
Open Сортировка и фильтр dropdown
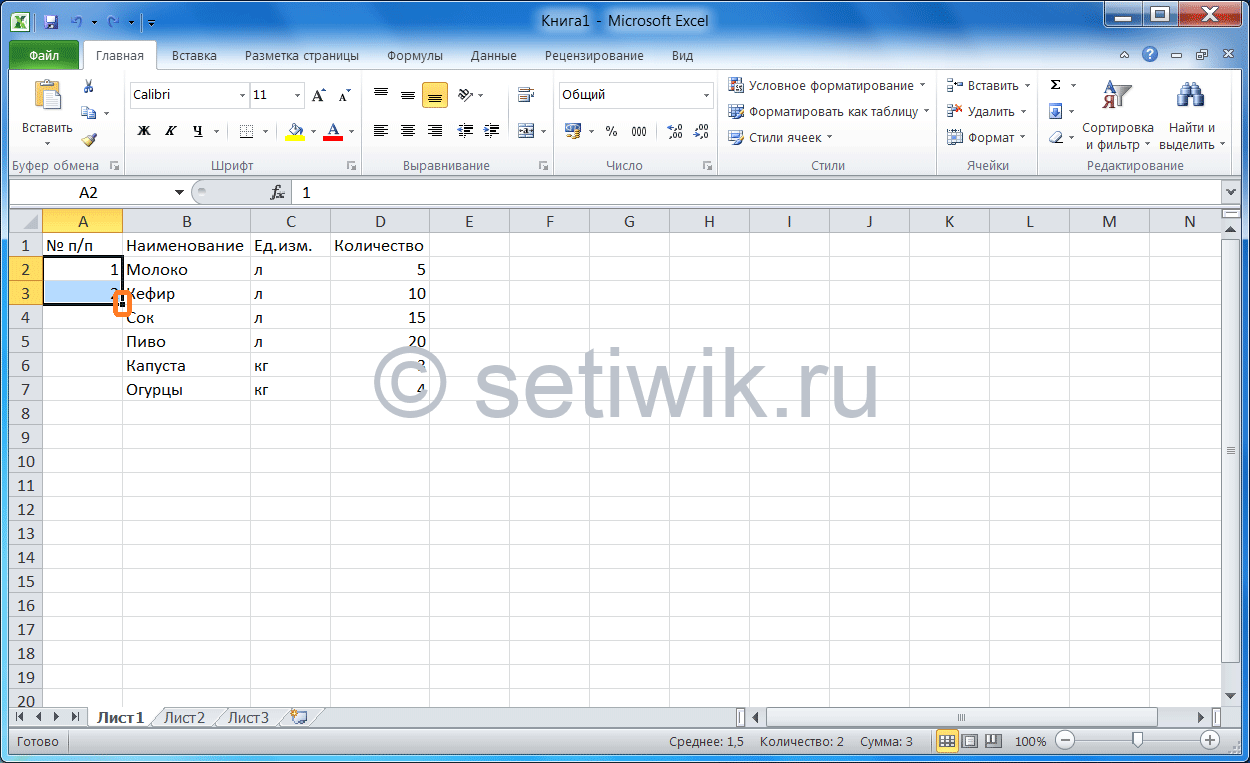point(1118,118)
